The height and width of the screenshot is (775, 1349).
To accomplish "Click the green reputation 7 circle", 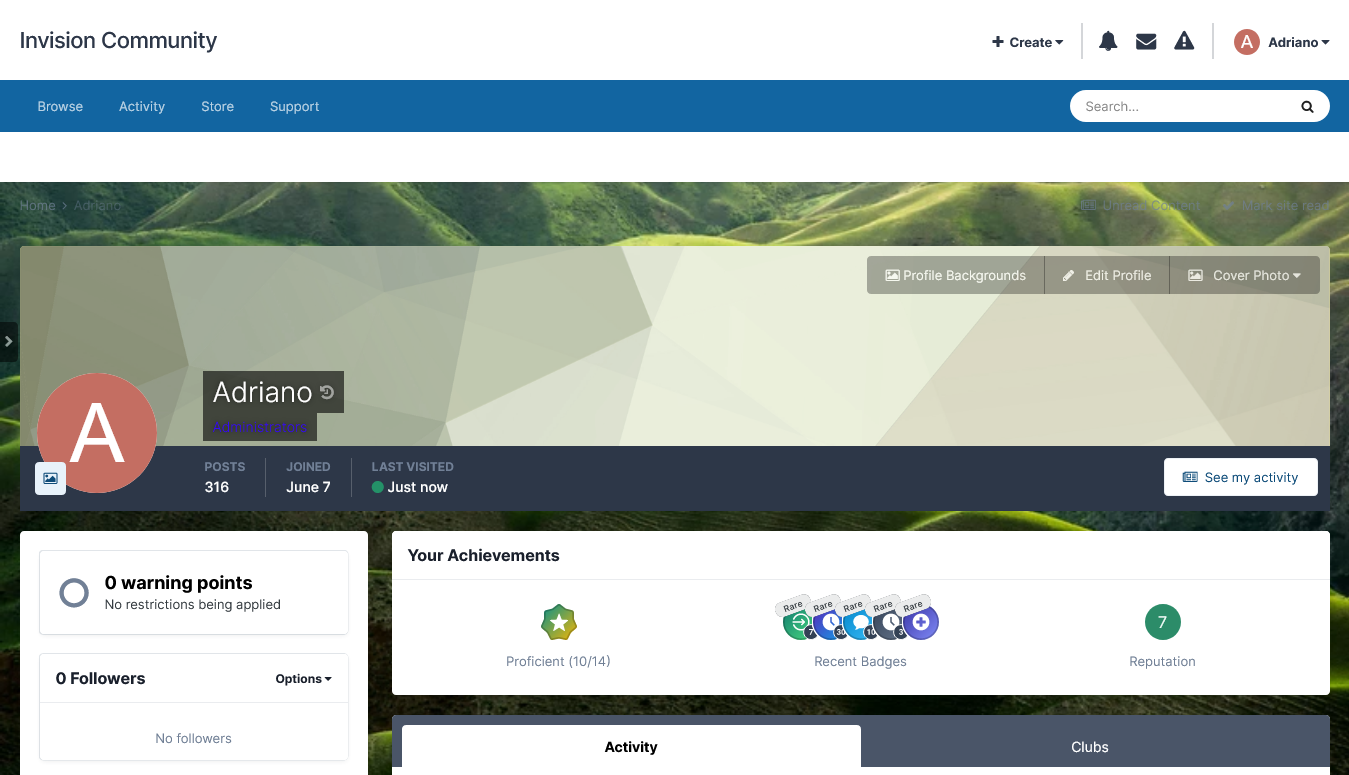I will 1162,622.
